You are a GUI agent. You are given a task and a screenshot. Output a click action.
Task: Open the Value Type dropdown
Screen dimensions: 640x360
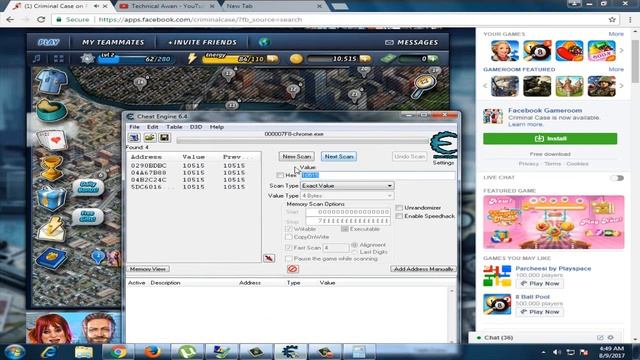tap(347, 196)
